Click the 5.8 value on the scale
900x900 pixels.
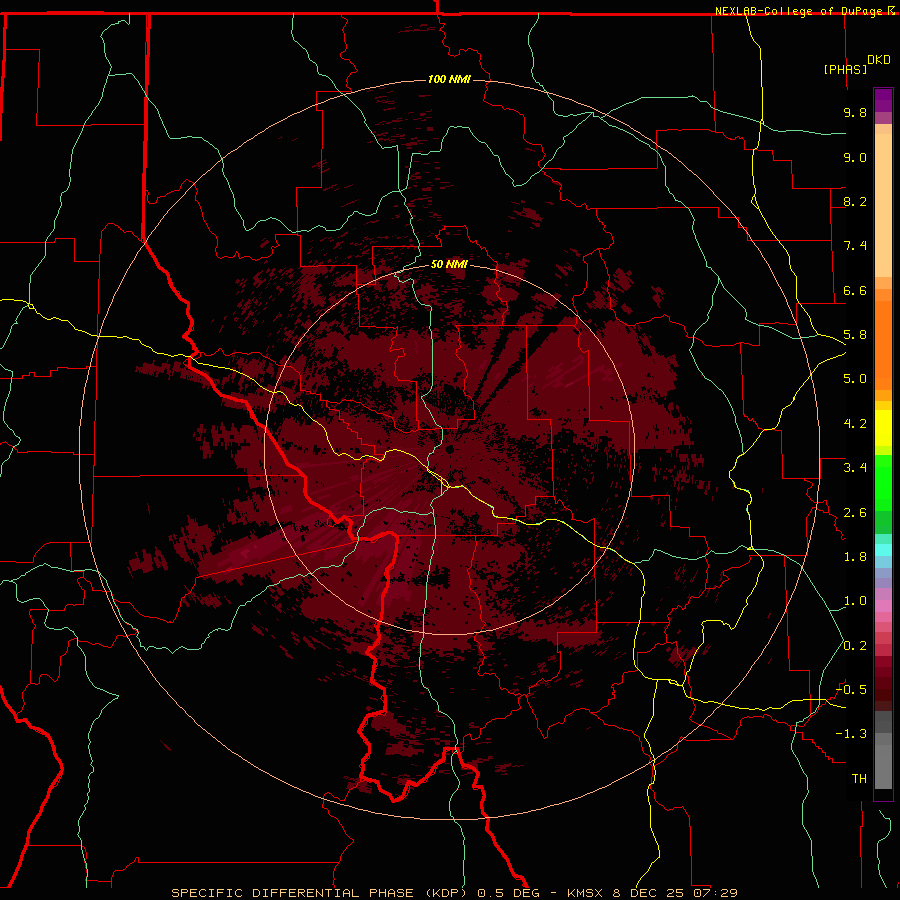[x=855, y=335]
